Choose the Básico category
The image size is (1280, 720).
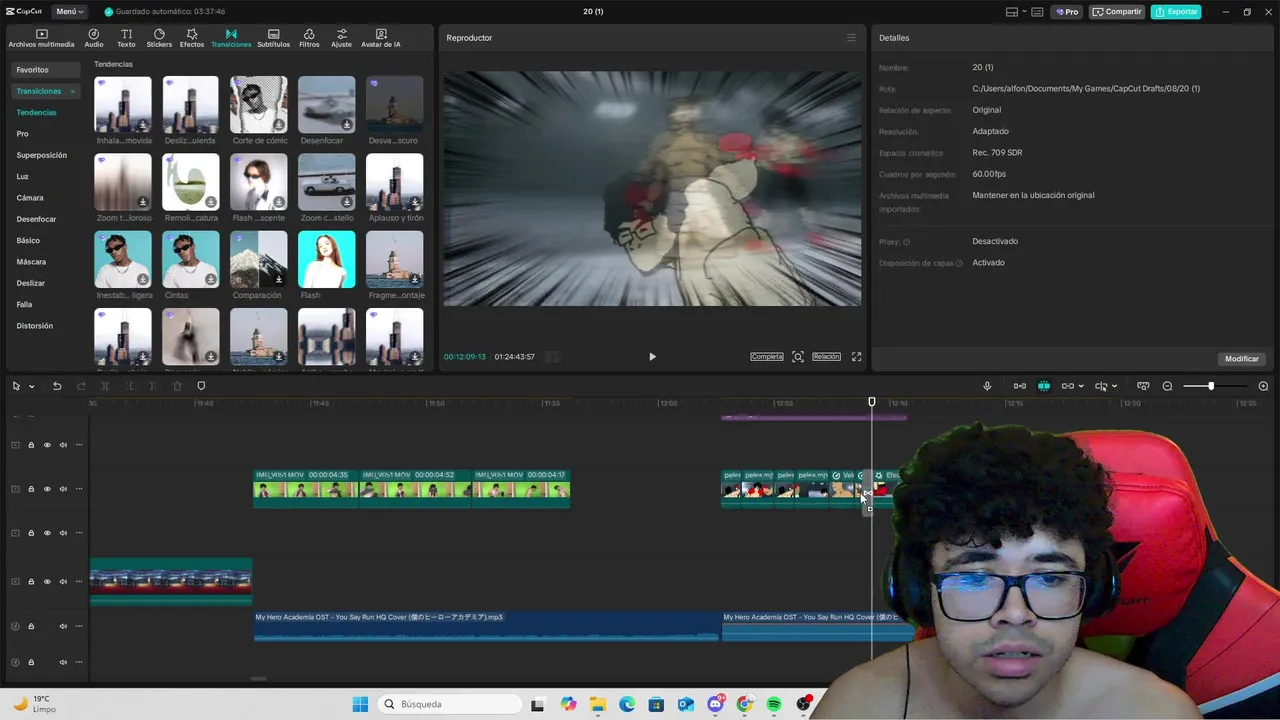tap(28, 240)
